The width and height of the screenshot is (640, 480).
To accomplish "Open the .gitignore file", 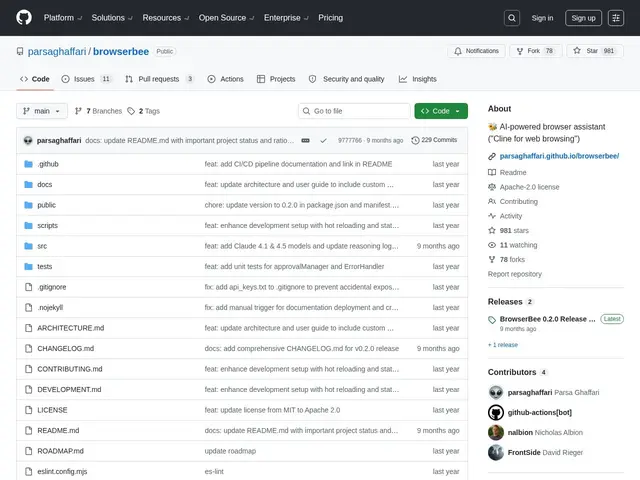I will [x=52, y=287].
